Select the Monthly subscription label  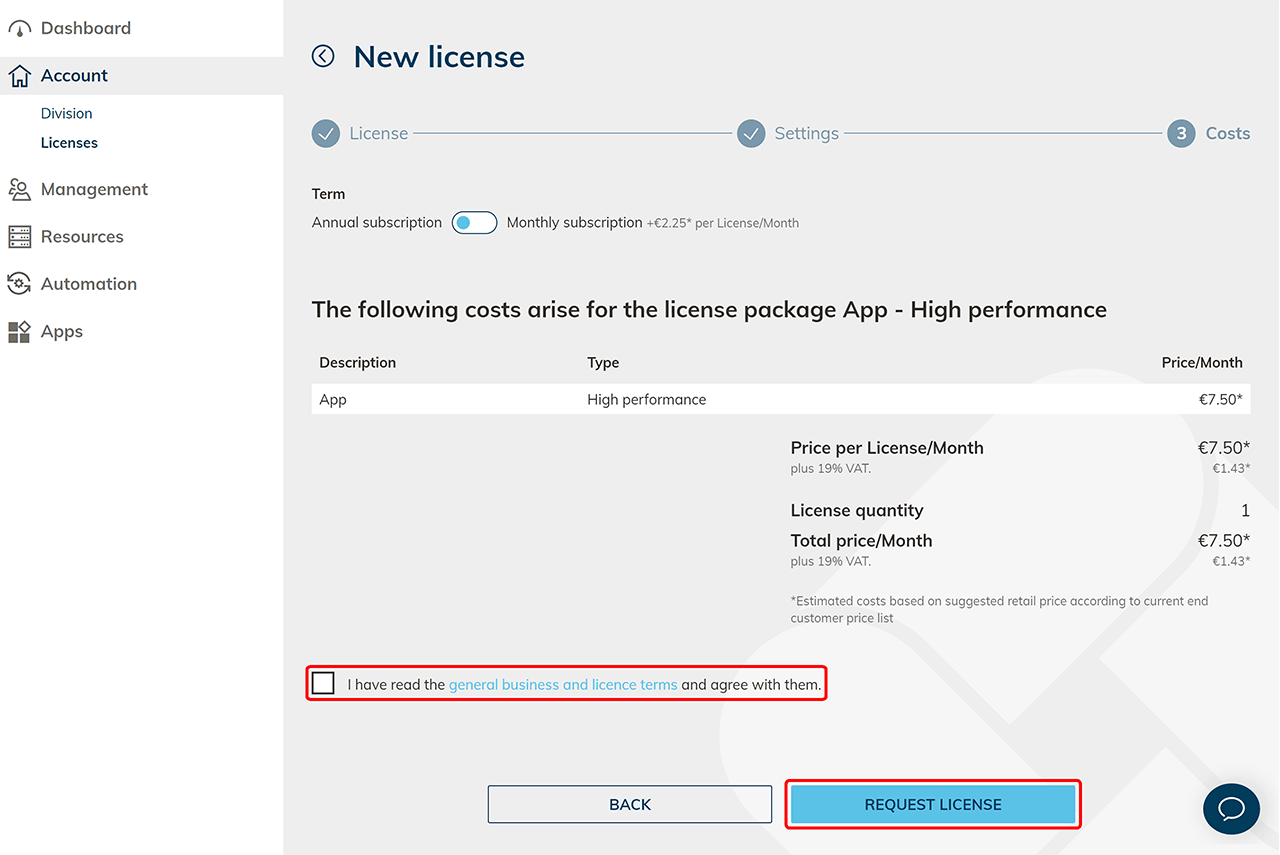(x=574, y=223)
